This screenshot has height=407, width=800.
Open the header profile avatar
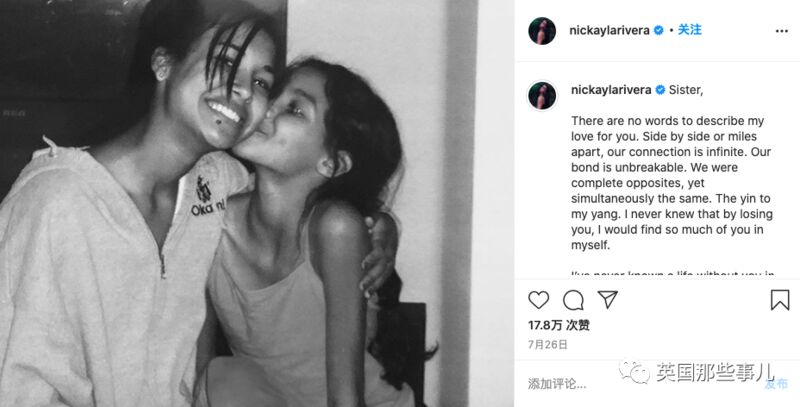pos(542,31)
